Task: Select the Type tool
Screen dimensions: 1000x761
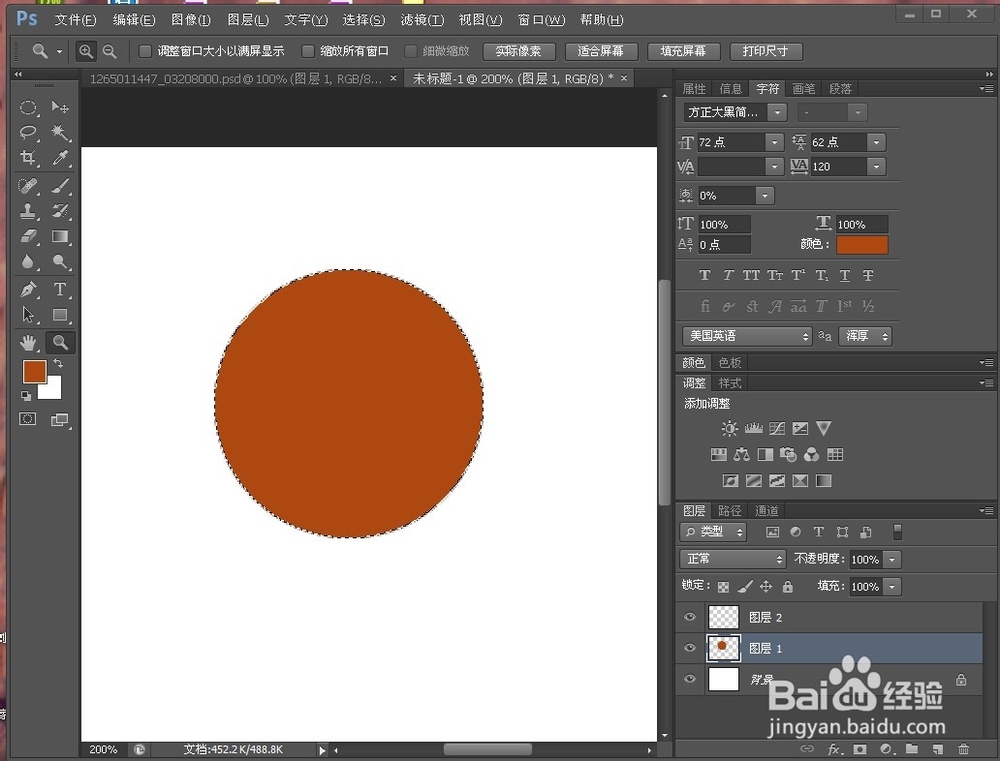Action: coord(60,290)
